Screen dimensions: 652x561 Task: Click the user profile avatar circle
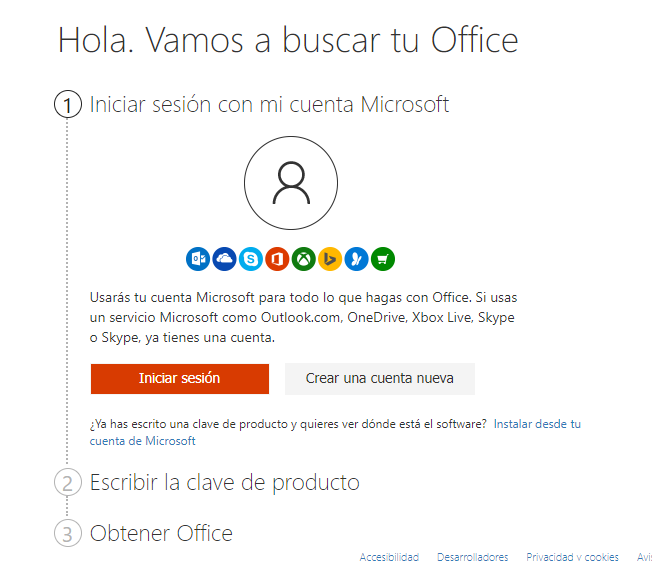pos(291,183)
